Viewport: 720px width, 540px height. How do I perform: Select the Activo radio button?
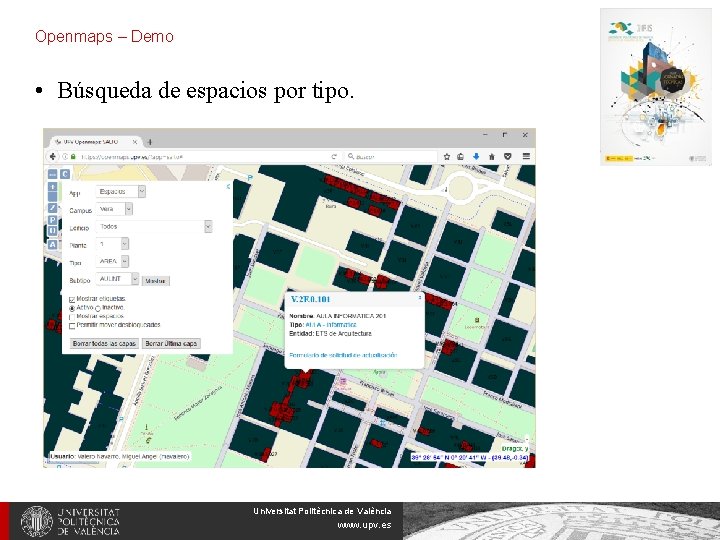coord(72,308)
